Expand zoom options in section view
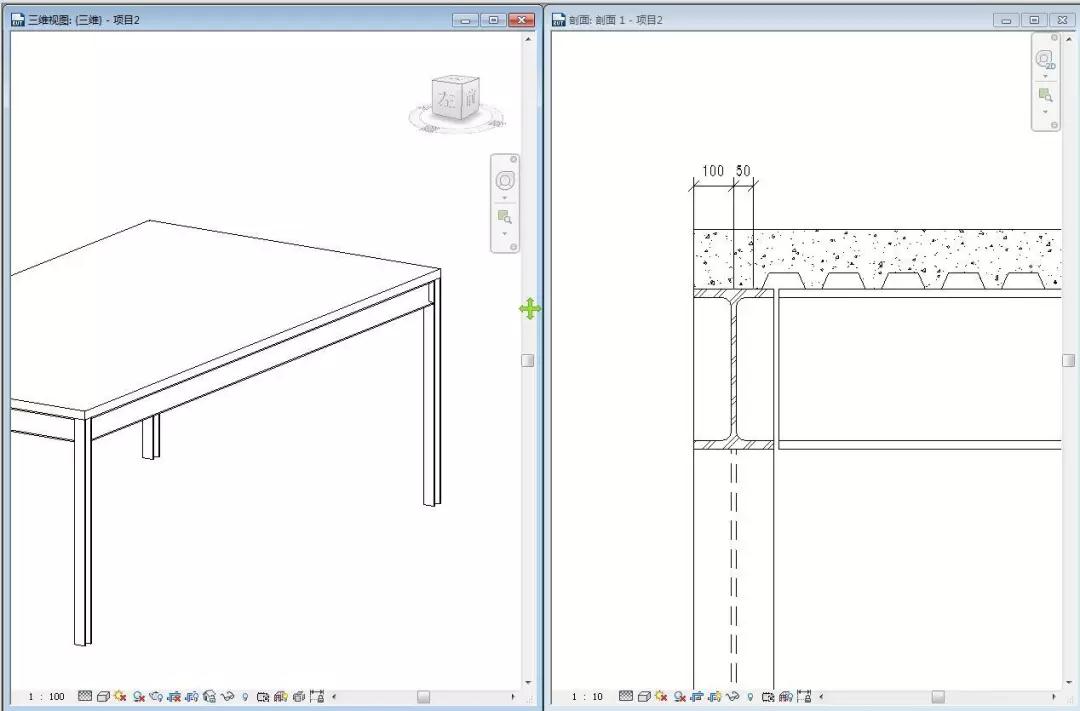This screenshot has width=1080, height=711. pyautogui.click(x=1046, y=112)
